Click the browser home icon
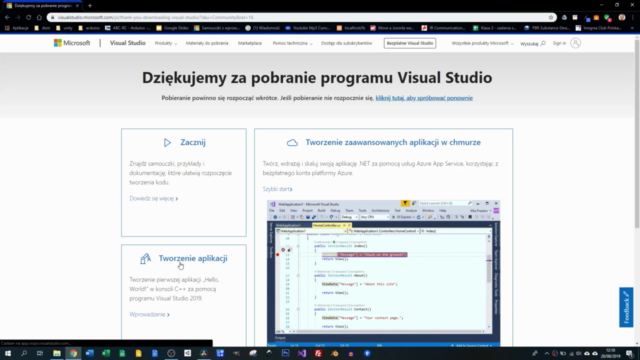The height and width of the screenshot is (360, 640). click(x=39, y=17)
